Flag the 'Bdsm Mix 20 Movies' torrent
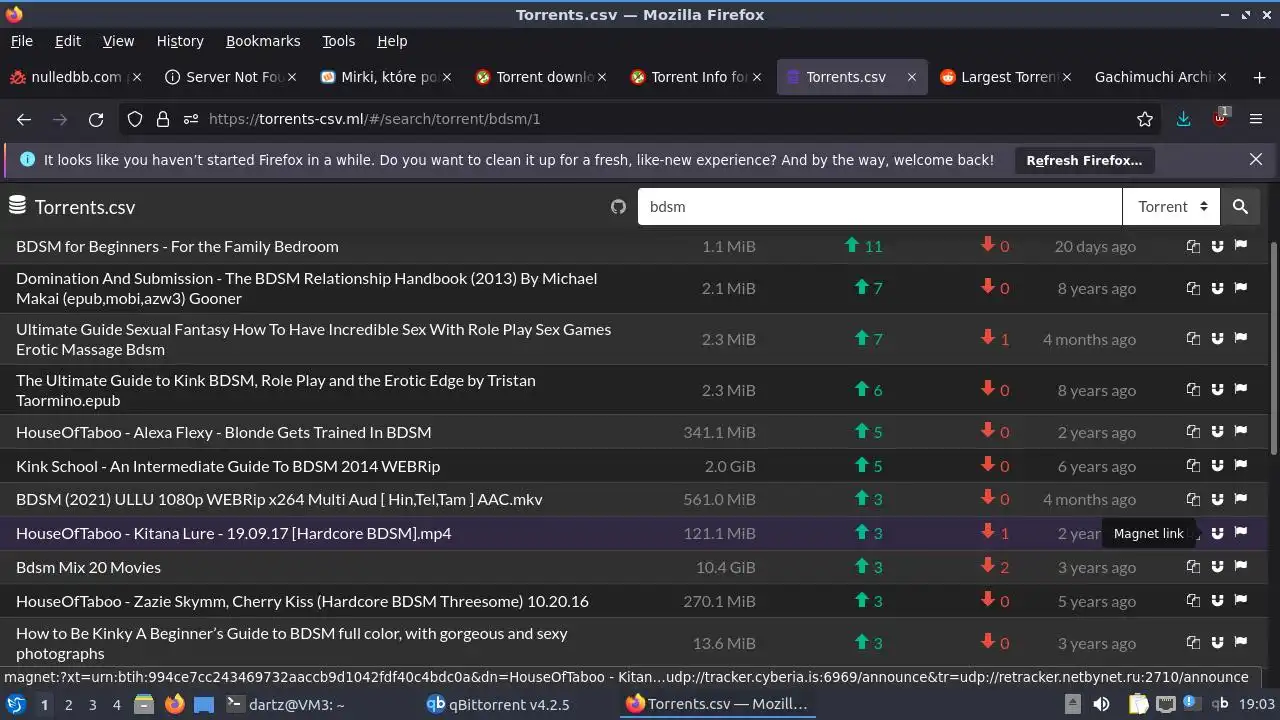Screen dimensions: 1280x720 1241,567
